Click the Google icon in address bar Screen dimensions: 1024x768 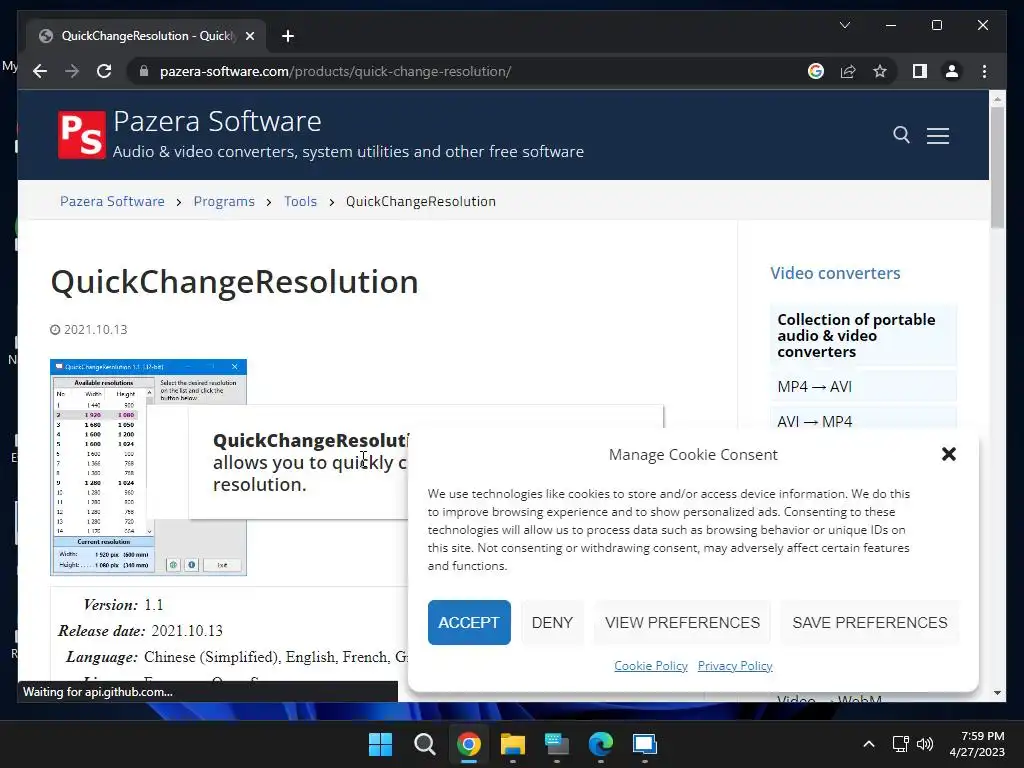[x=816, y=71]
